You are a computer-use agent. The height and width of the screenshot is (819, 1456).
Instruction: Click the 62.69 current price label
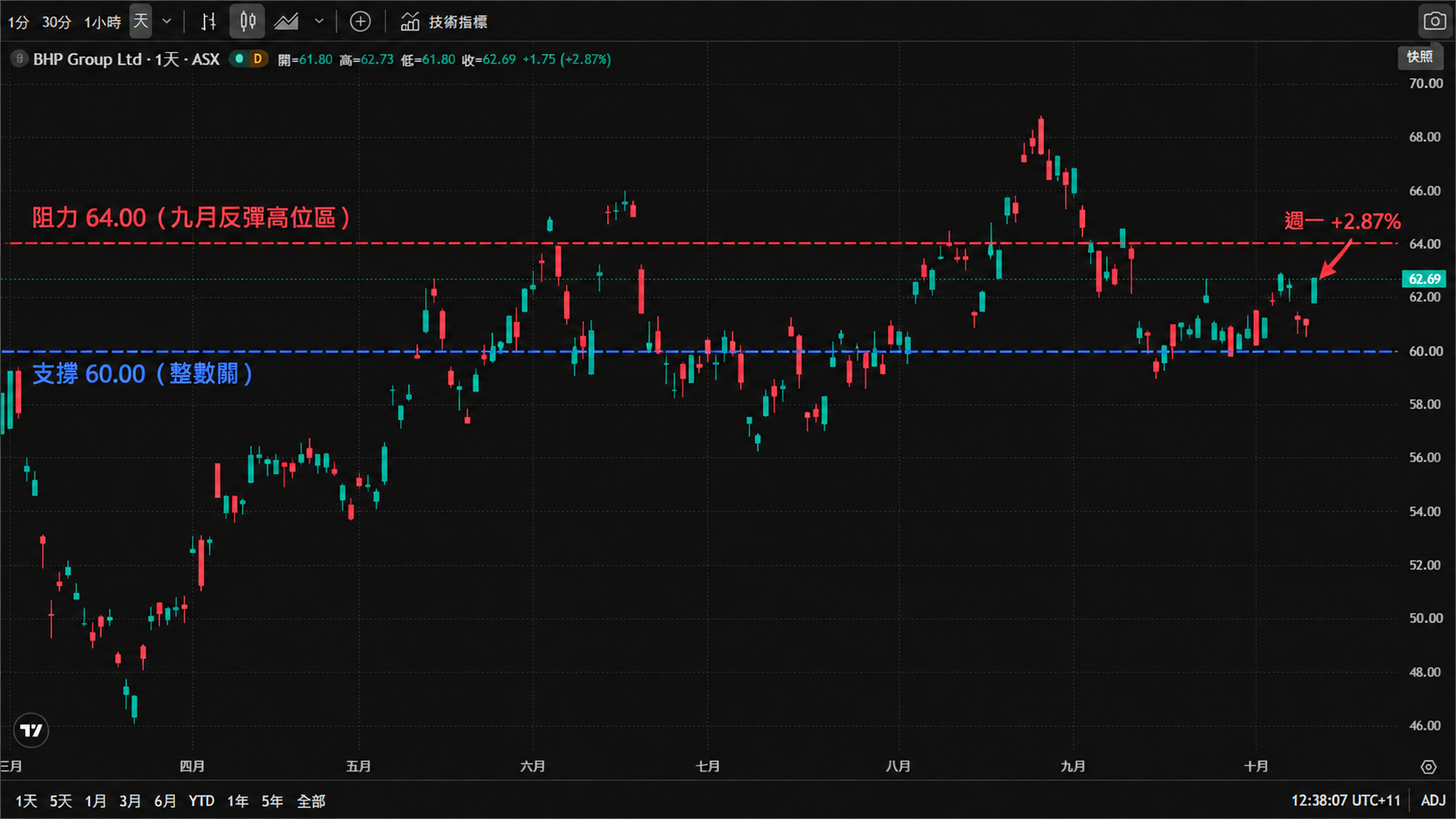click(x=1424, y=279)
